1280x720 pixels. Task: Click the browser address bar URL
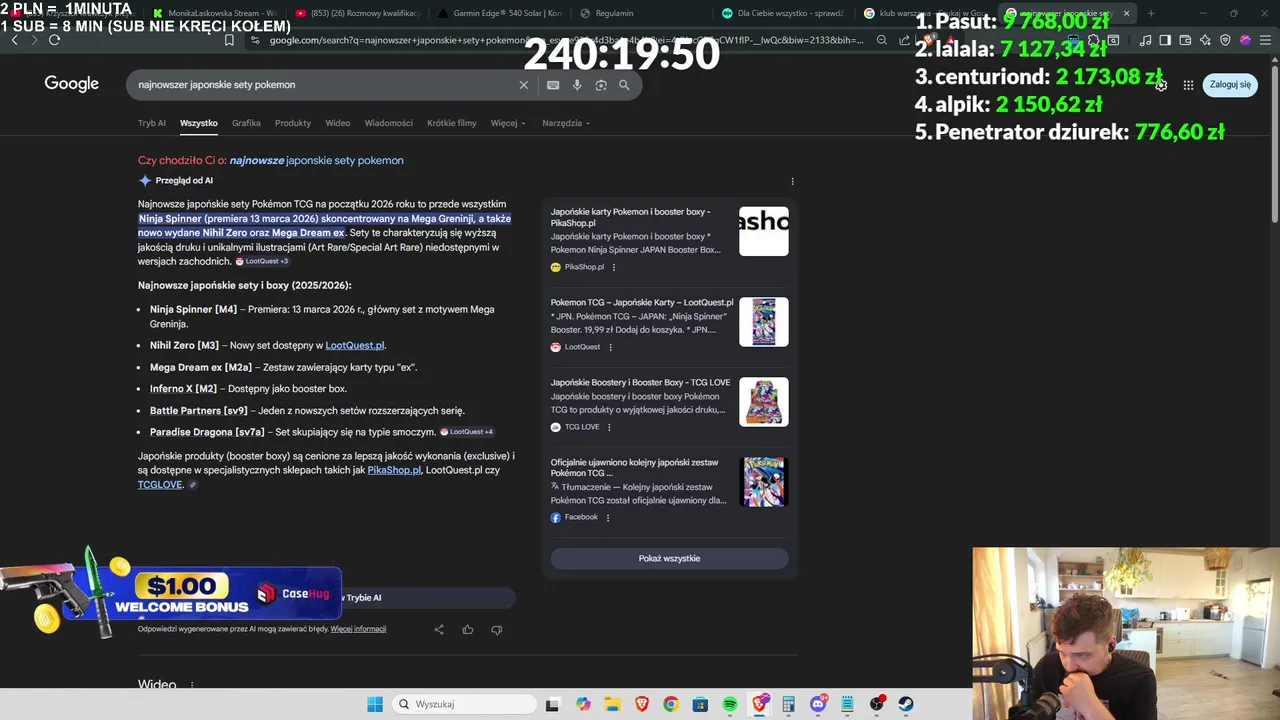click(565, 40)
